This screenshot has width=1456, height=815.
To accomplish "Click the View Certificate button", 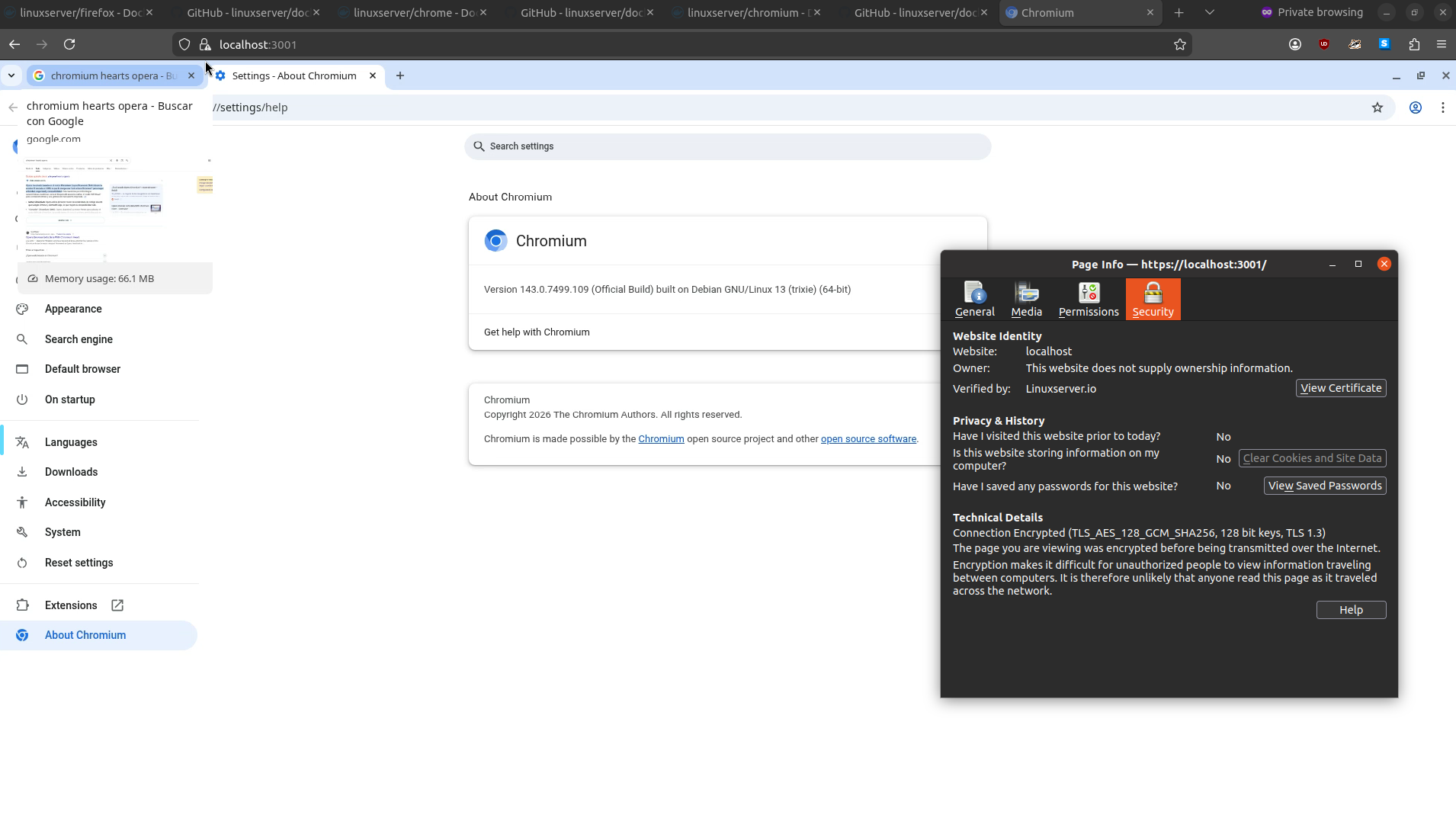I will [1340, 388].
